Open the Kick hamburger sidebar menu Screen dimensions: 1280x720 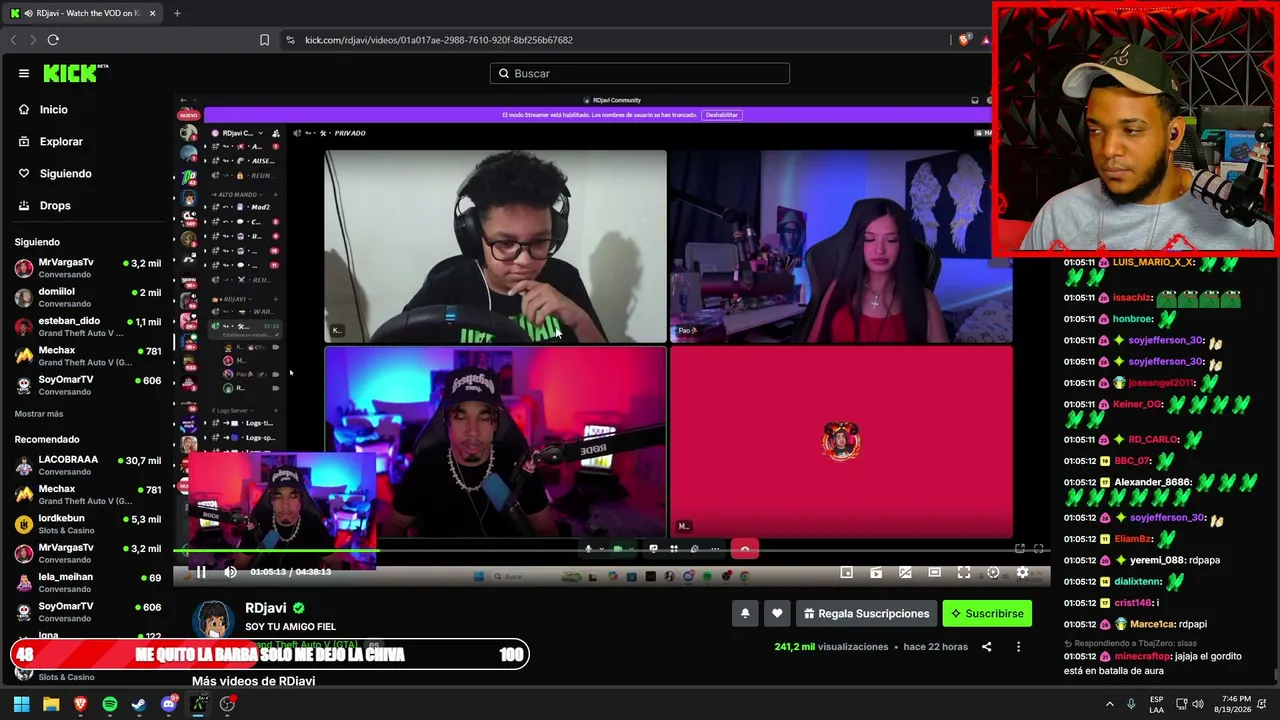pos(24,73)
